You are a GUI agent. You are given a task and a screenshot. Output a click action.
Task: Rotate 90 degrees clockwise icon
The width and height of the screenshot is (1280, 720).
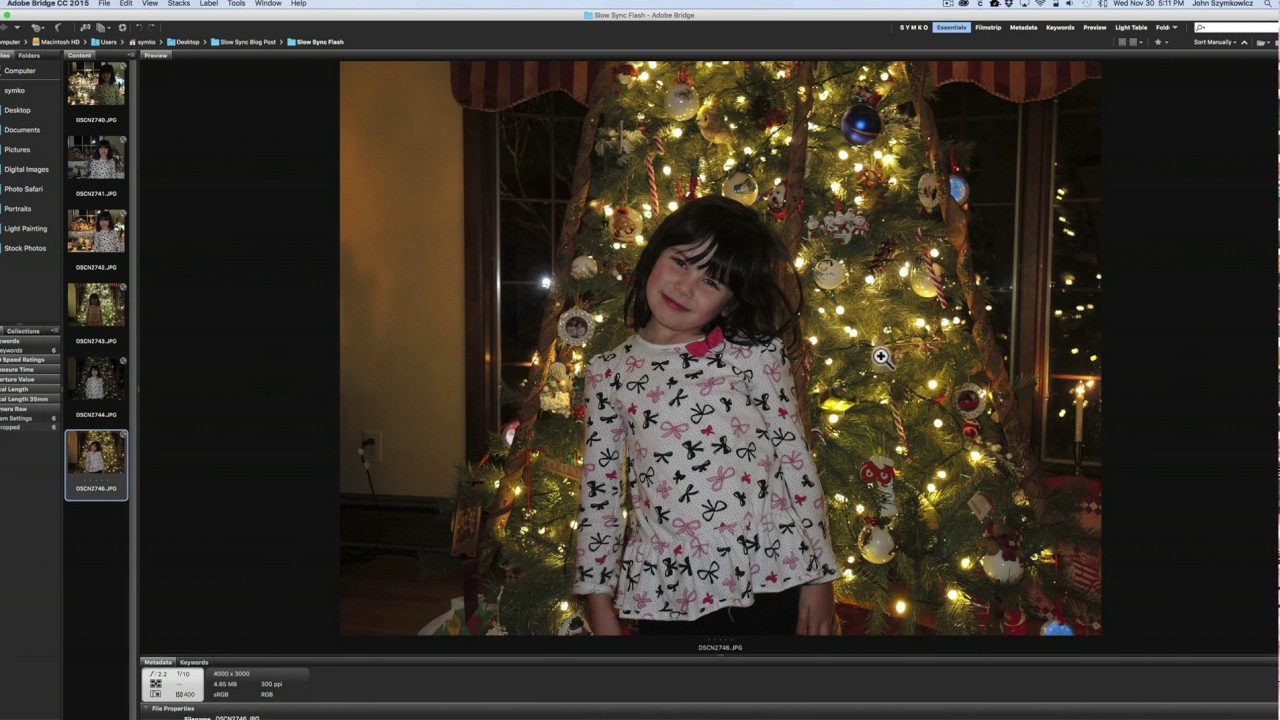[152, 27]
